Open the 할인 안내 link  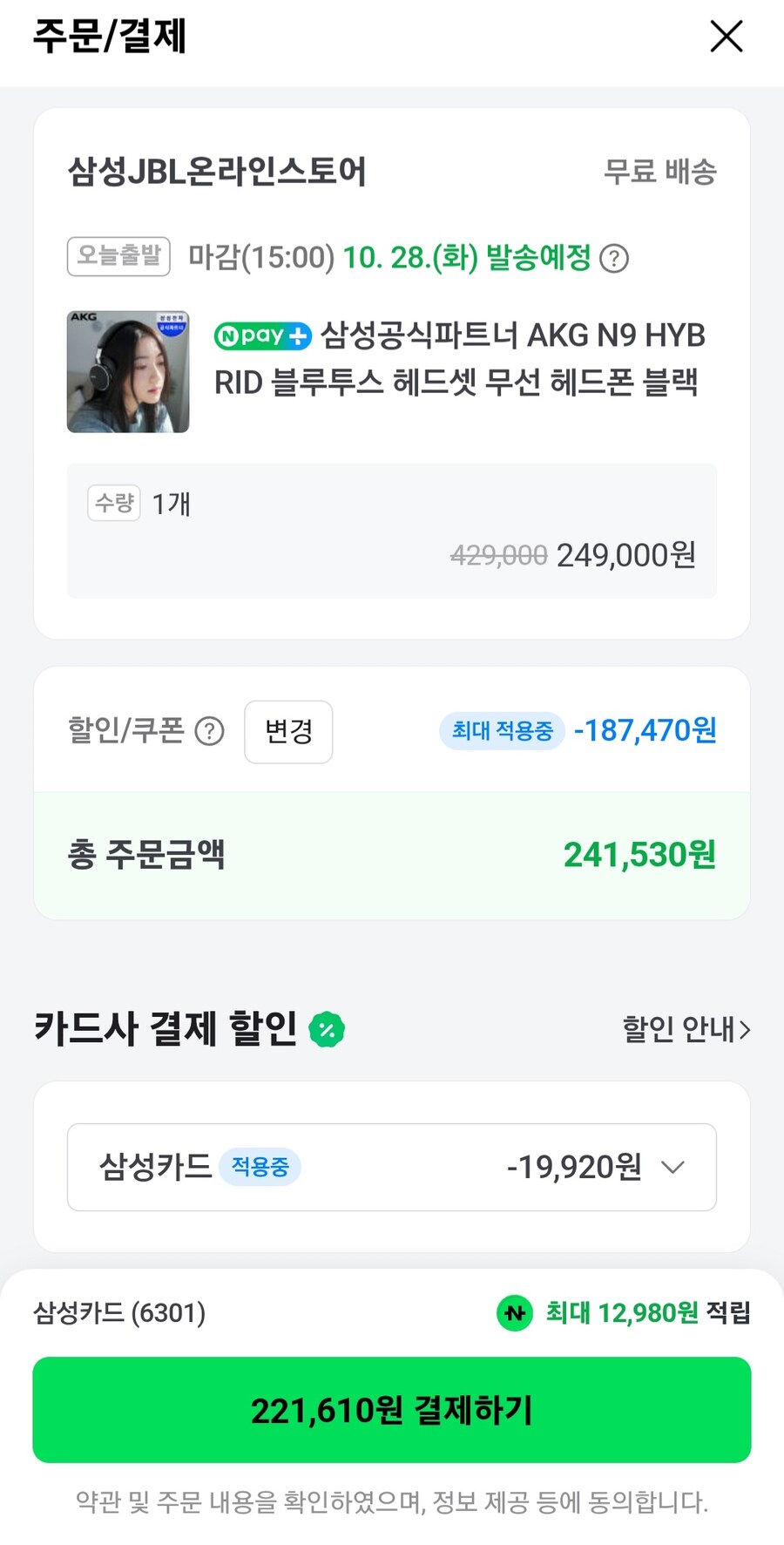[x=678, y=1030]
